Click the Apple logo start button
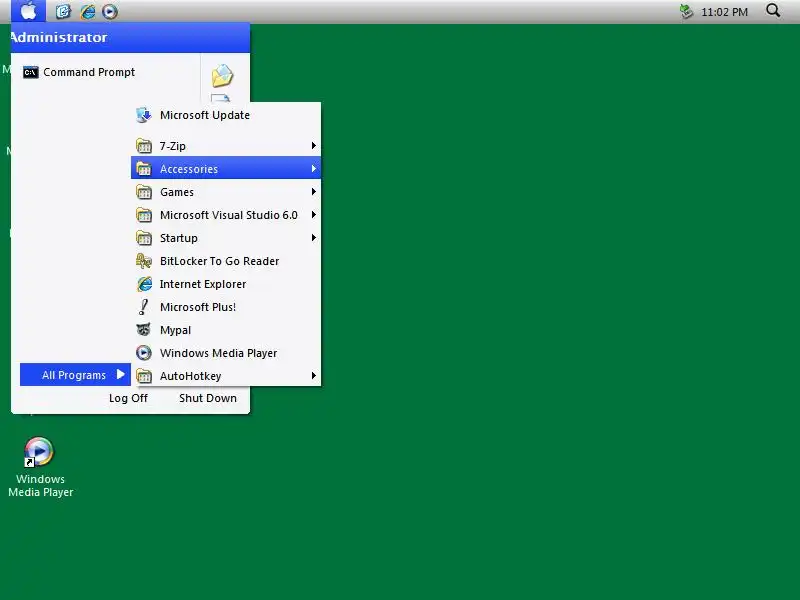Image resolution: width=800 pixels, height=600 pixels. pos(29,11)
